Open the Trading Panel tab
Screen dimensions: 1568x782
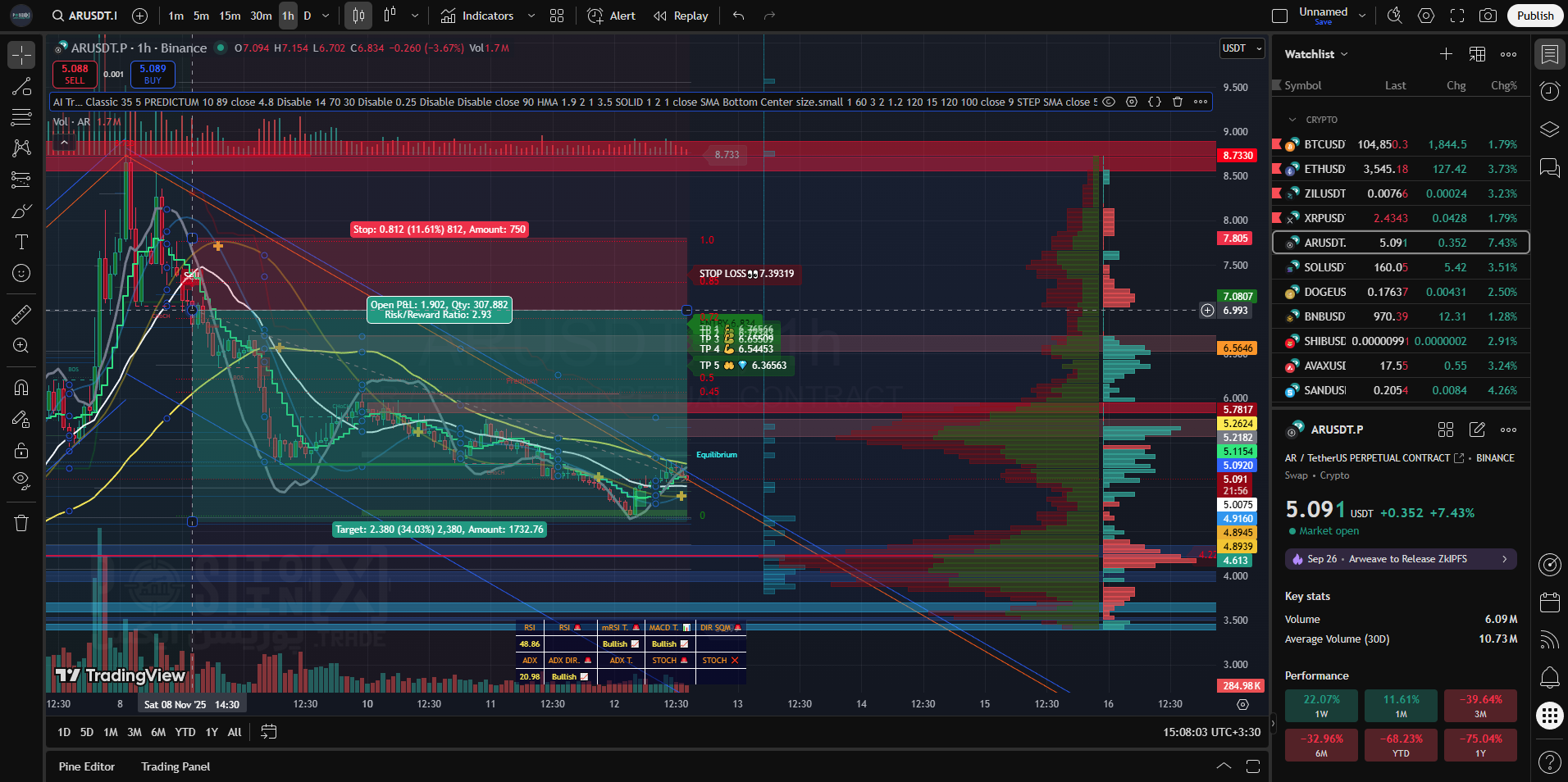coord(175,766)
